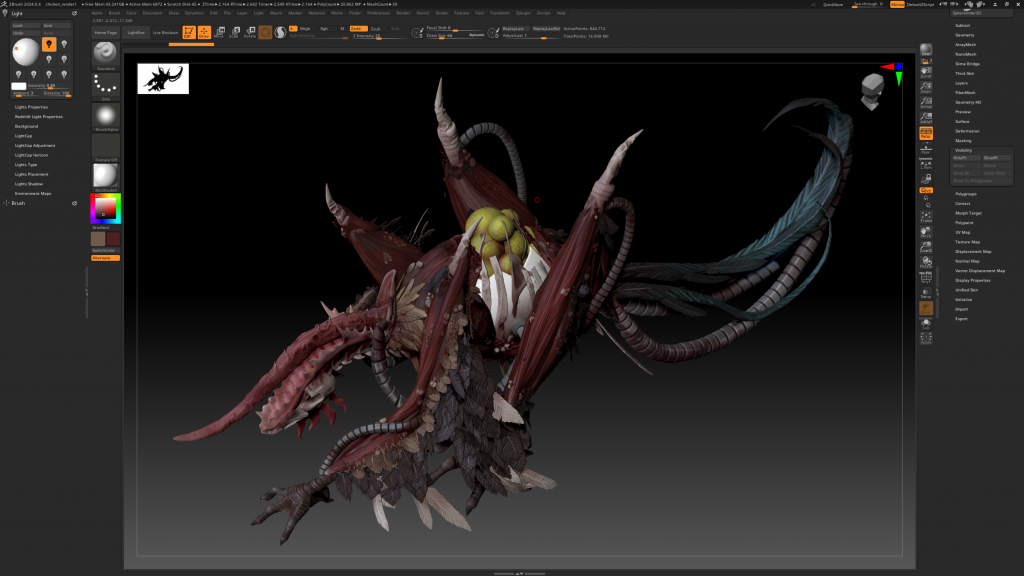This screenshot has height=576, width=1024.
Task: Expand the LightCap section
Action: coord(24,136)
